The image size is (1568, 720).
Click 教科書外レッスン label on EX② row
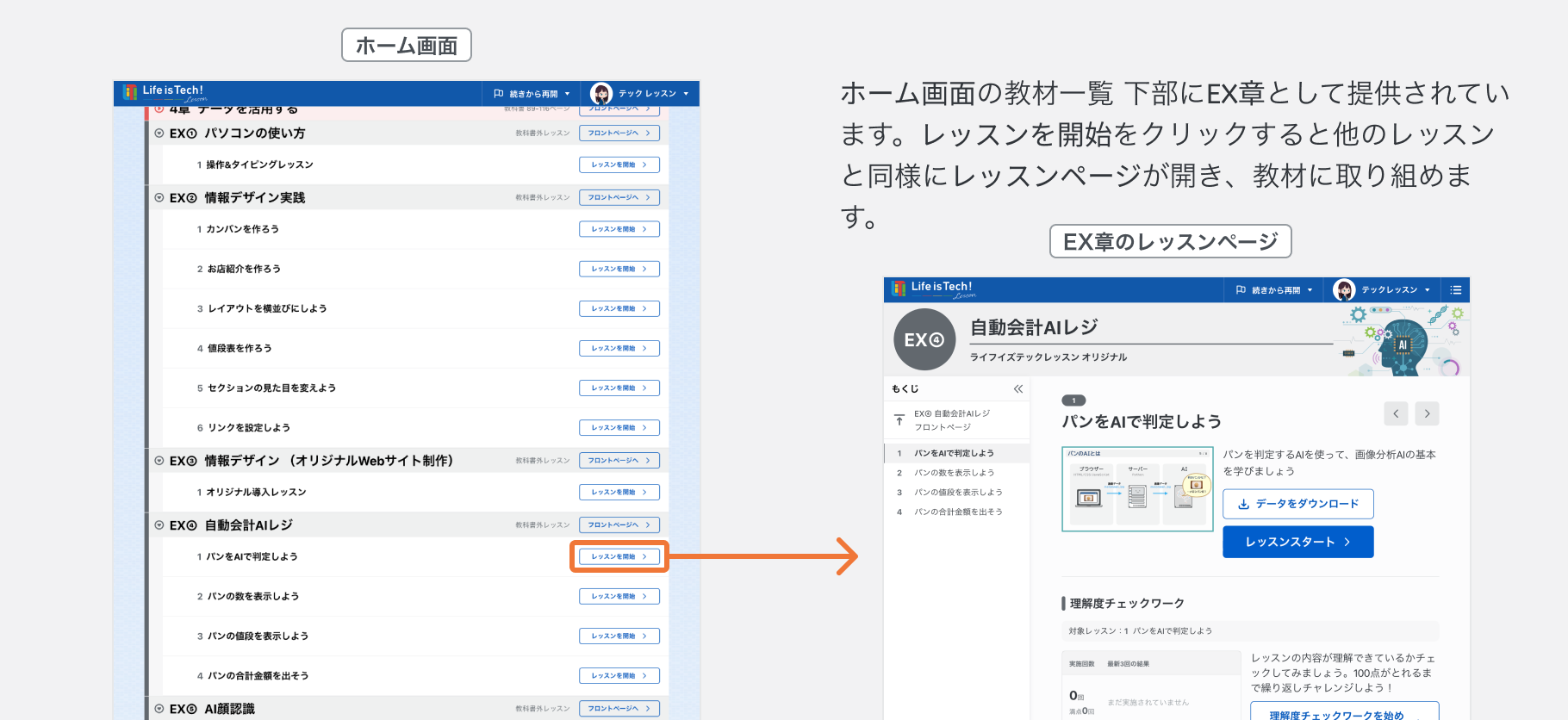pos(543,198)
